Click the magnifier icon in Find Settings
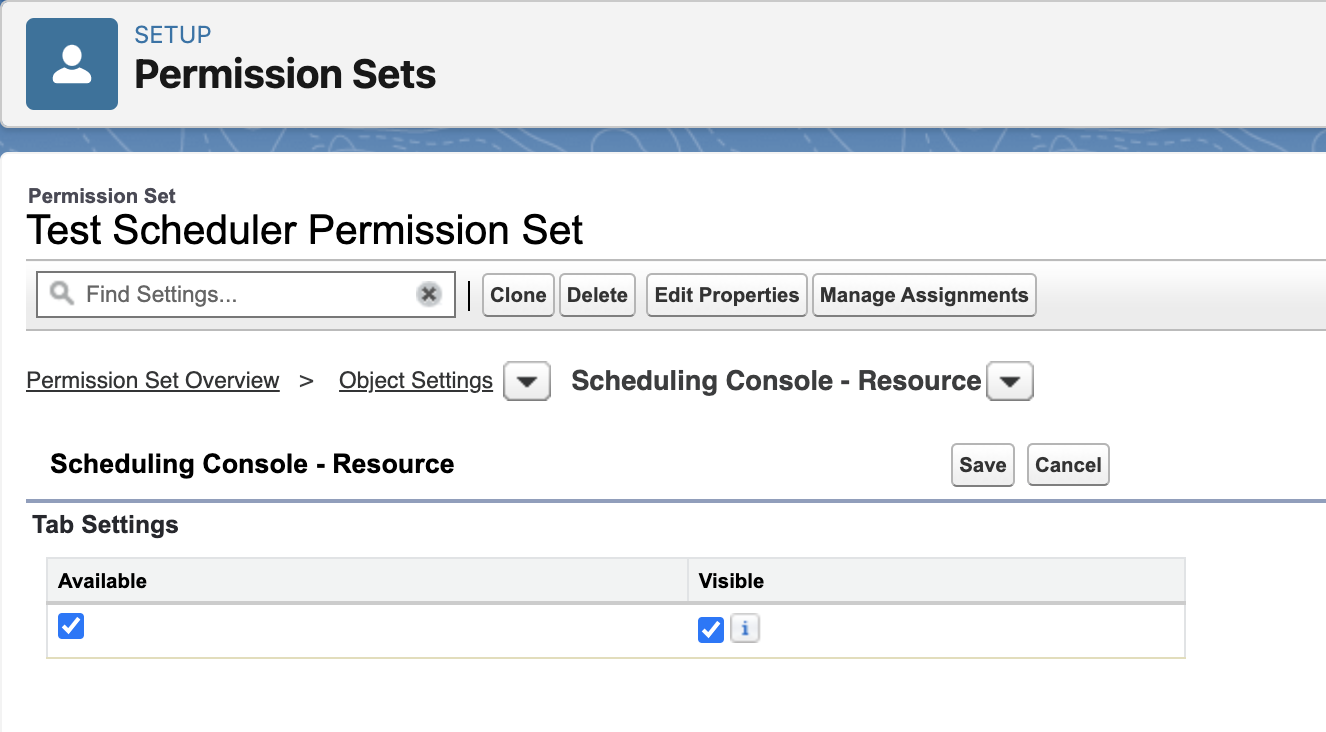The width and height of the screenshot is (1326, 732). tap(62, 294)
